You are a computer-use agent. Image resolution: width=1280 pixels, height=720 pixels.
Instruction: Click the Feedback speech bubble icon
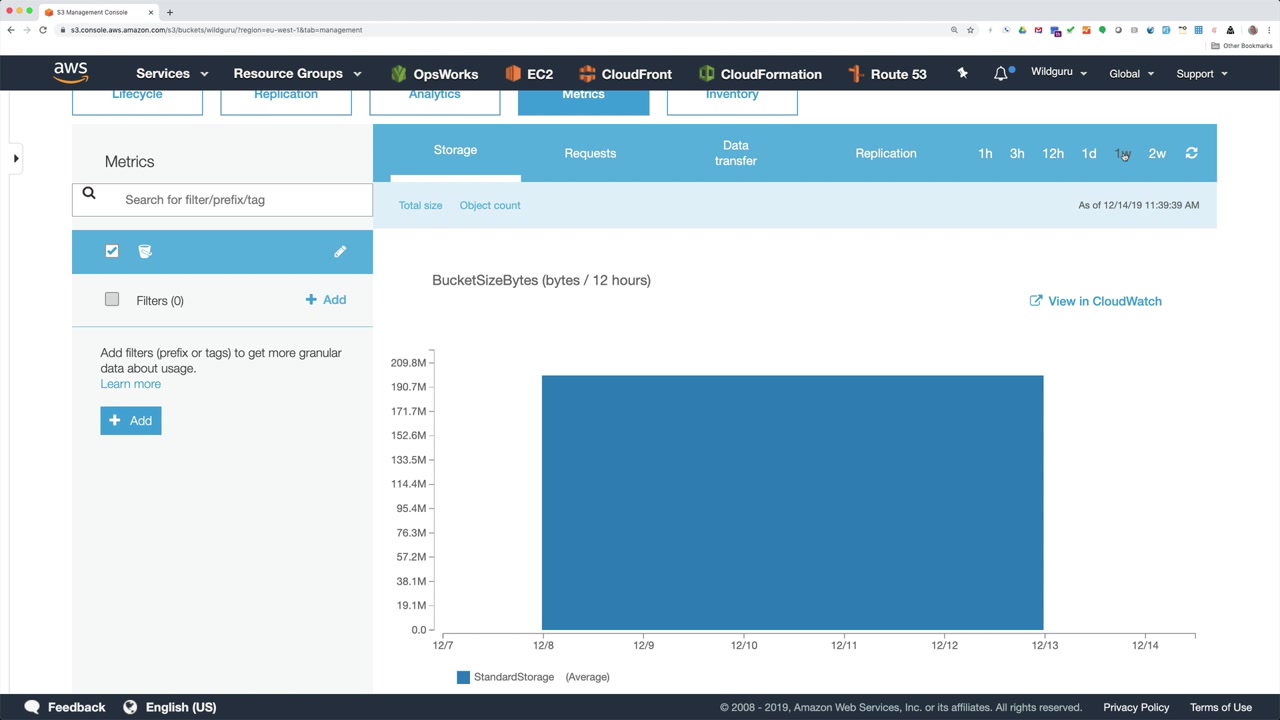(32, 707)
